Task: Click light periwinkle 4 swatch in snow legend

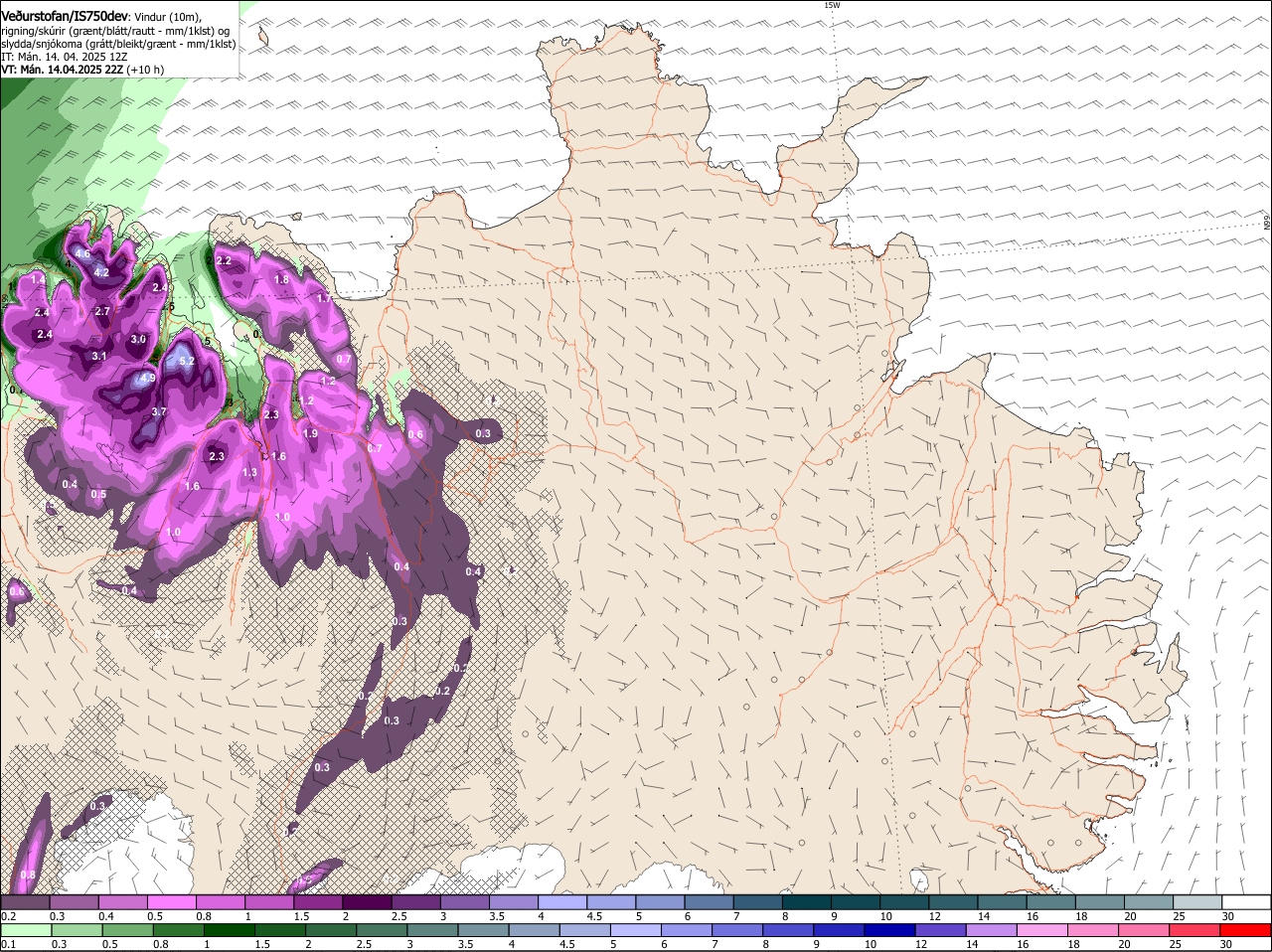Action: 562,901
